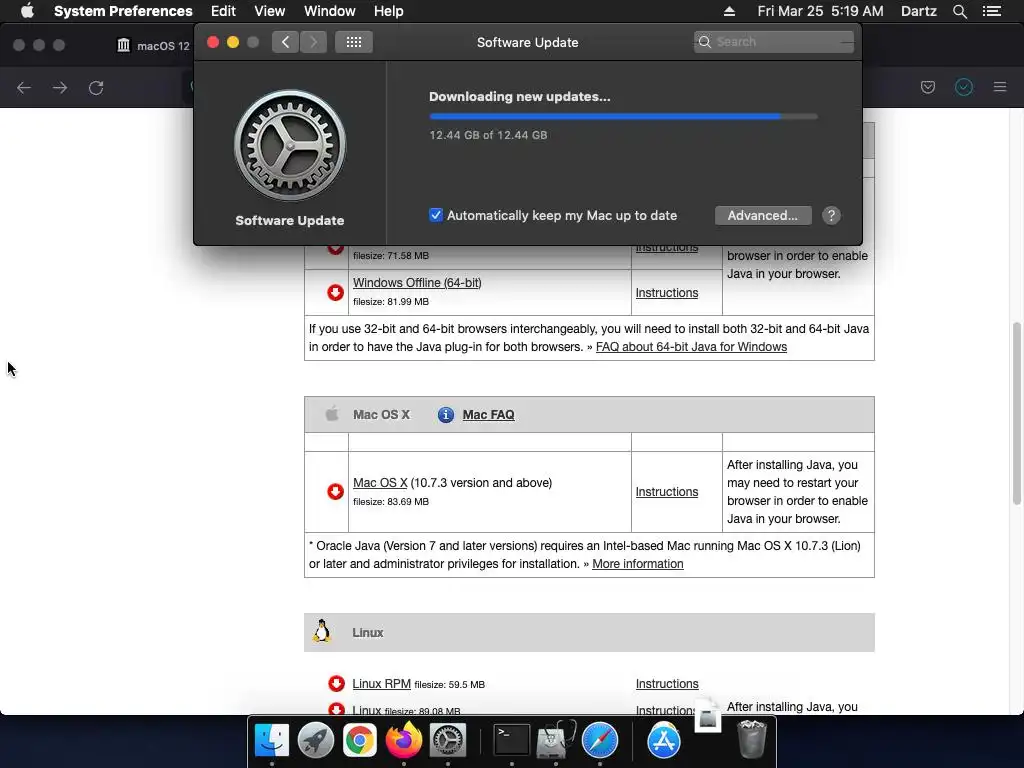1024x768 pixels.
Task: Open Safari from the Dock
Action: click(x=600, y=740)
